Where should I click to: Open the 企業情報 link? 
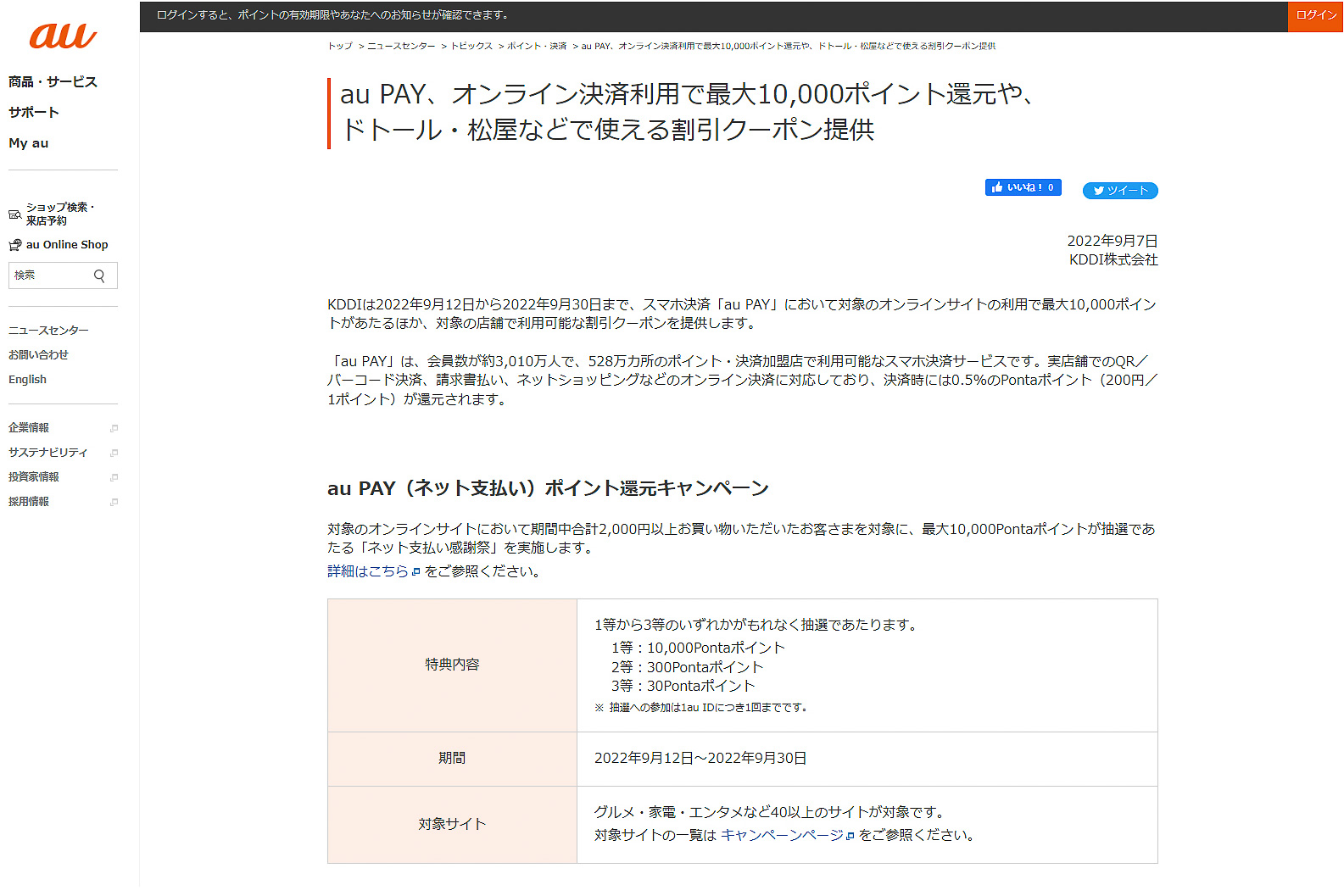tap(29, 428)
